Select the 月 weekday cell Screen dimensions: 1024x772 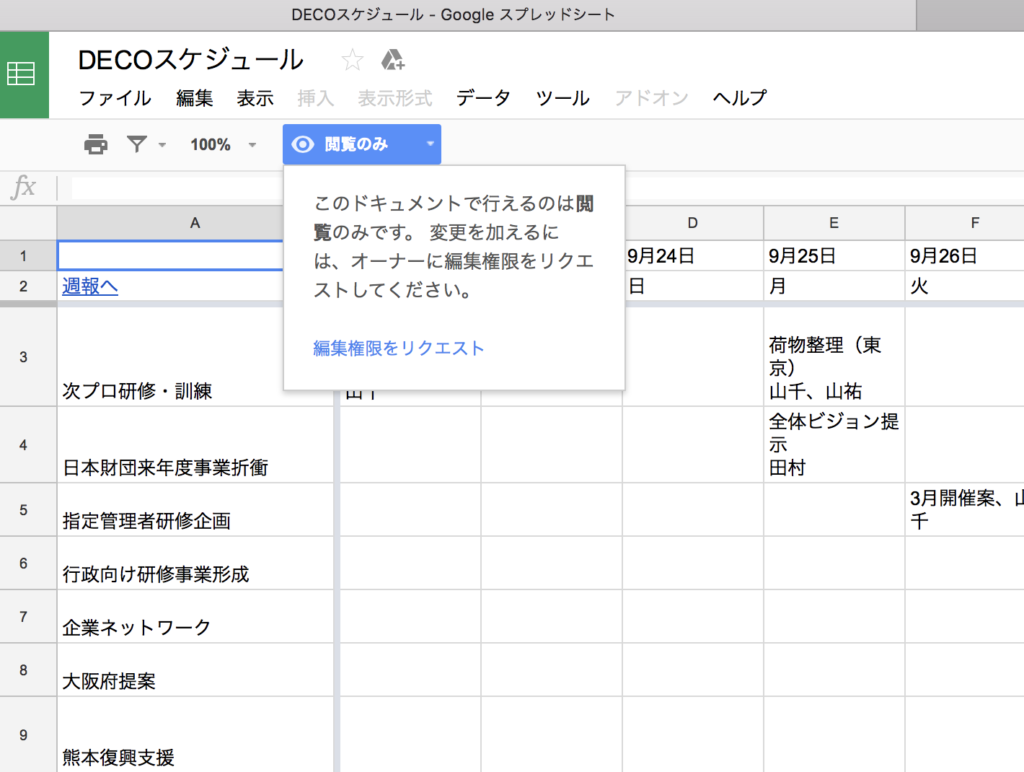pos(834,286)
